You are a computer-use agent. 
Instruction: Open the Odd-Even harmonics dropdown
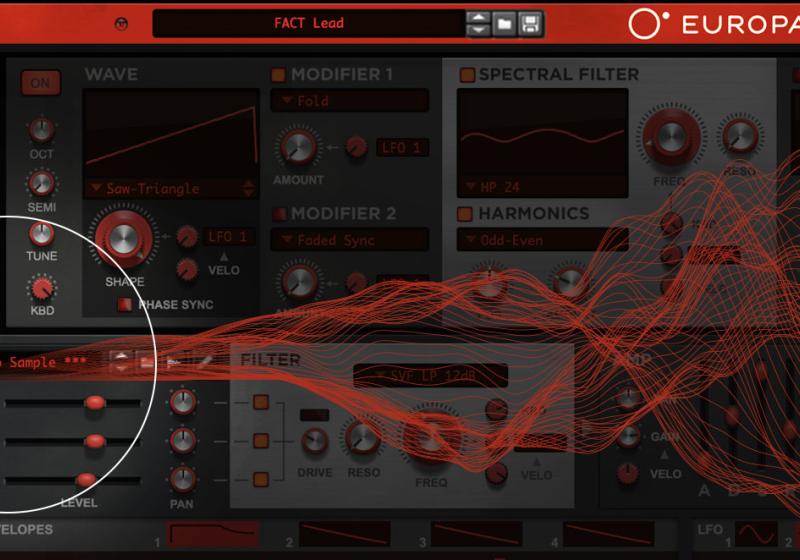tap(542, 240)
